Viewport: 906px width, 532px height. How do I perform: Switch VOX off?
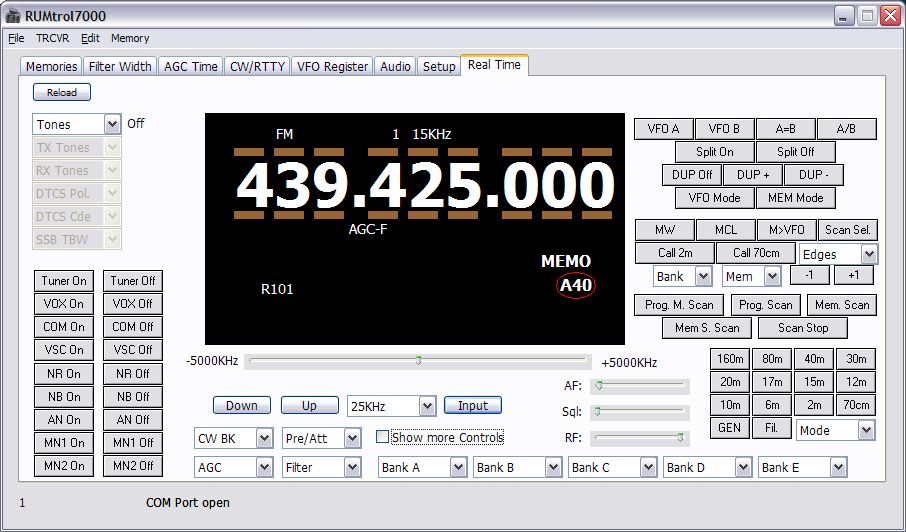tap(132, 304)
